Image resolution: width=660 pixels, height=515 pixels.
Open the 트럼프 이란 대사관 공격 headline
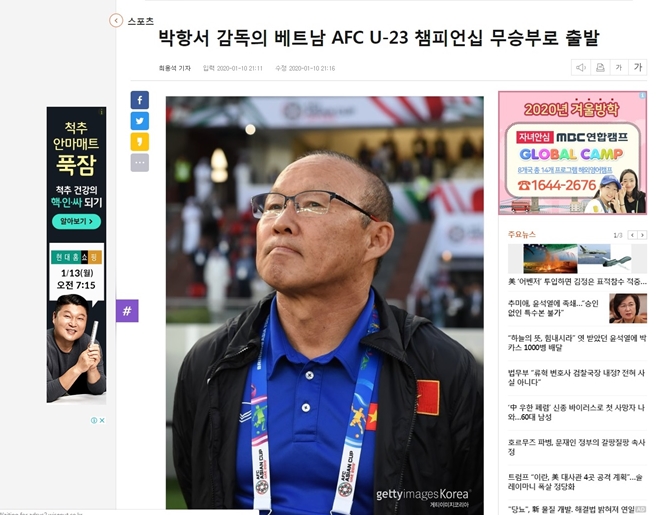575,482
